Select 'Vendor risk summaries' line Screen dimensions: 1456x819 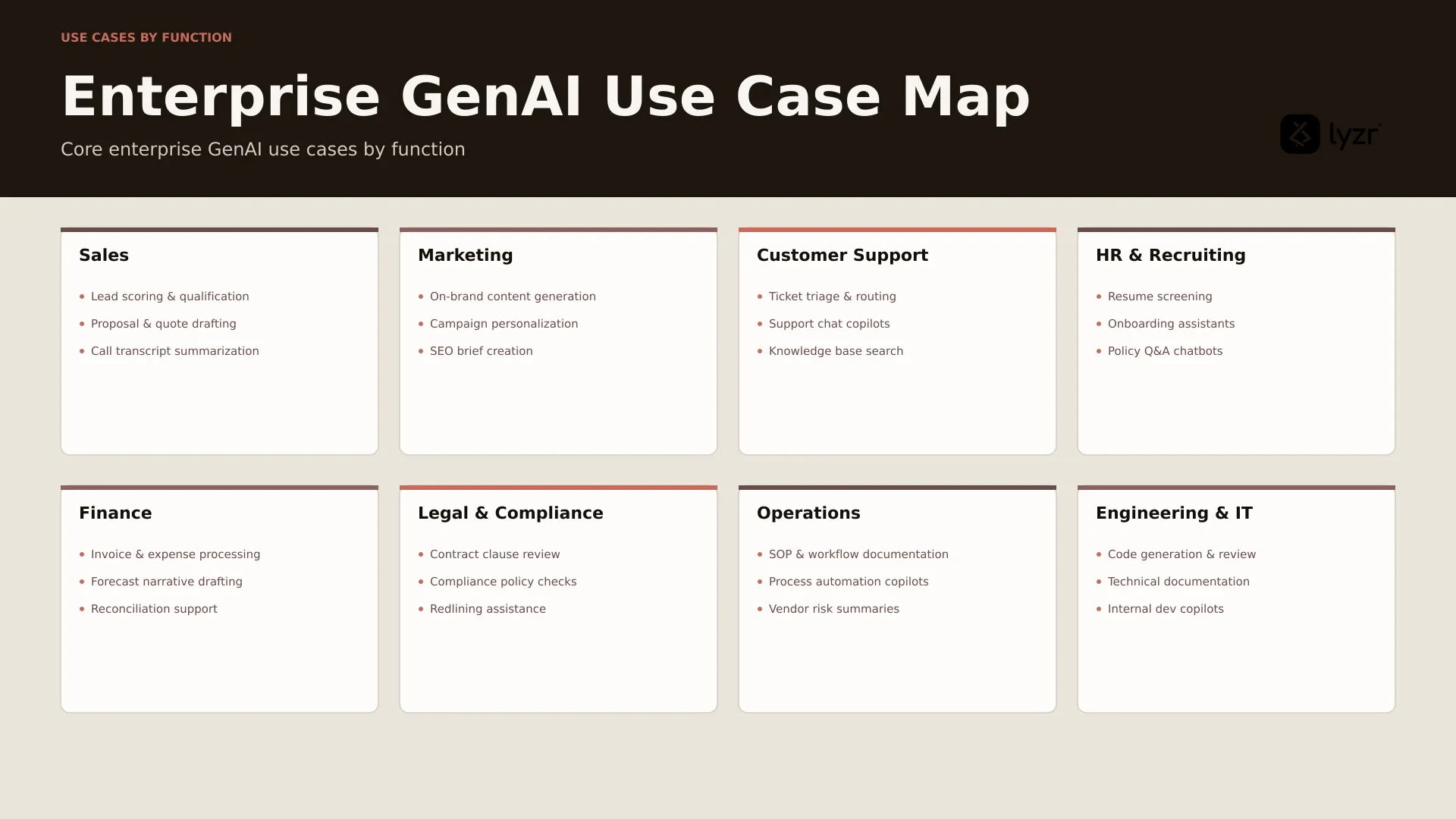click(834, 609)
